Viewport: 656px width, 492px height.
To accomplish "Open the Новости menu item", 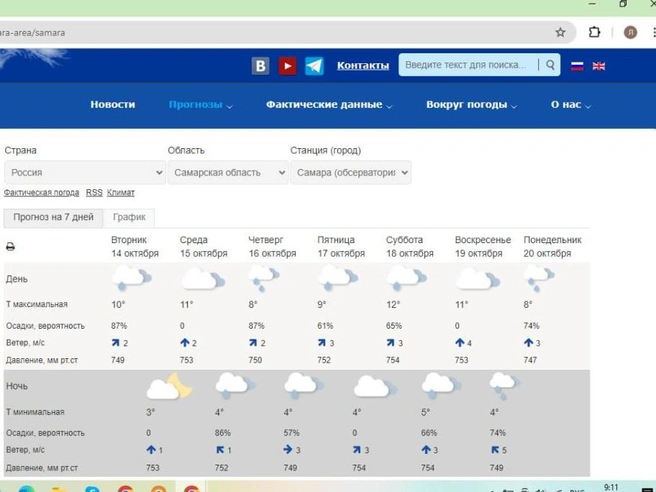I will [x=113, y=105].
